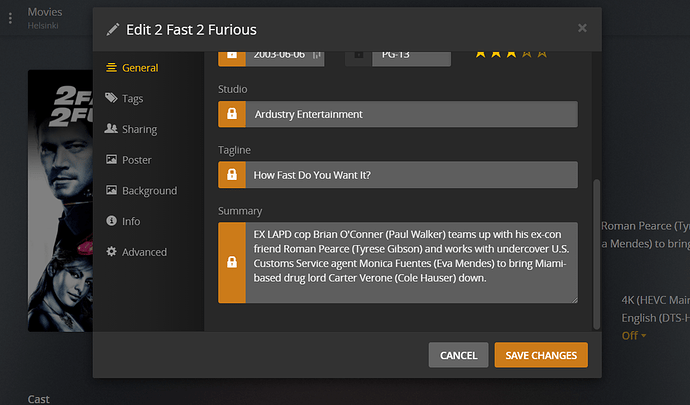
Task: Toggle the lock on the Tagline field
Action: (232, 175)
